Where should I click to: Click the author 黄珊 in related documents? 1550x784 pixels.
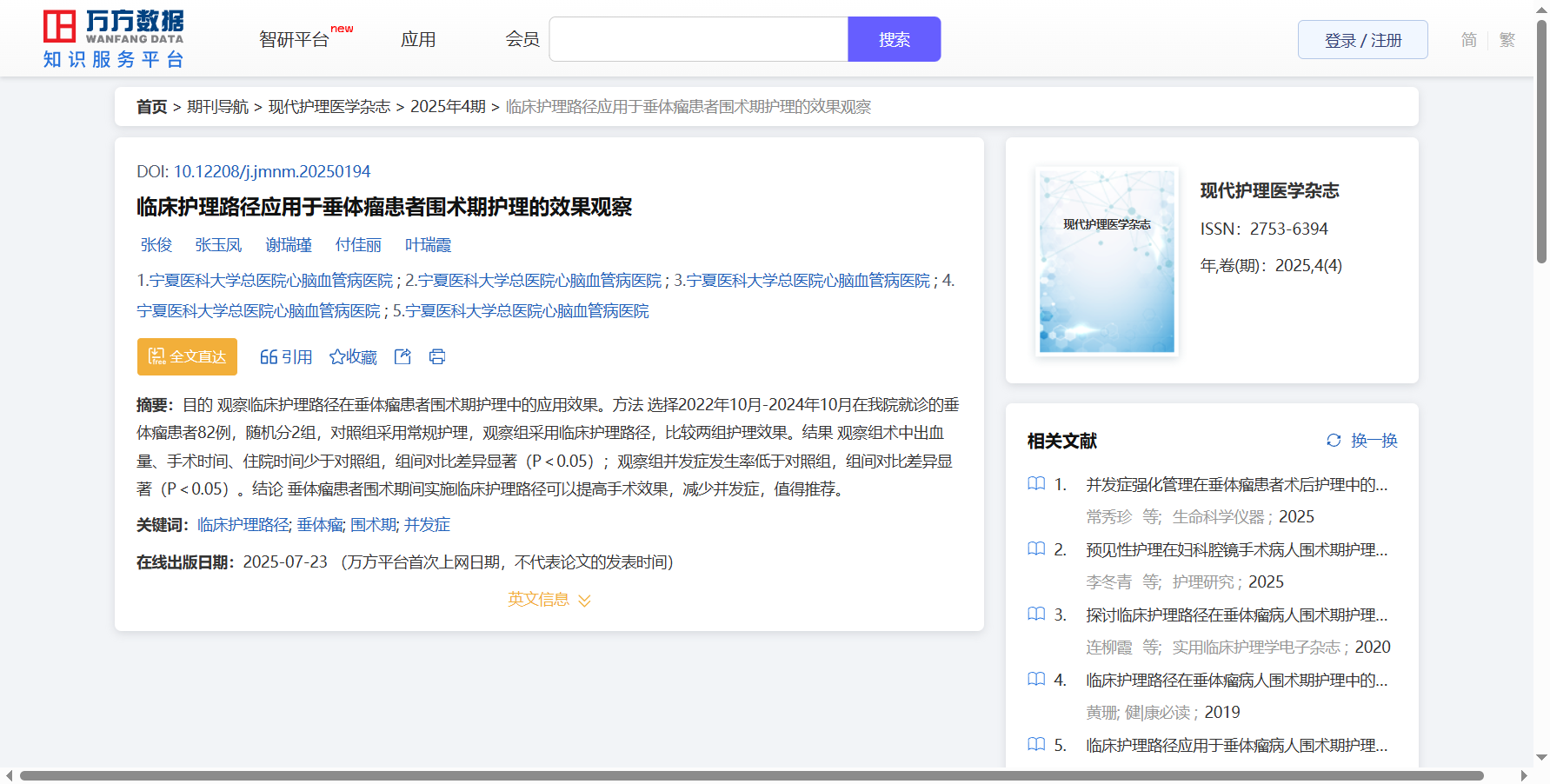click(1101, 713)
